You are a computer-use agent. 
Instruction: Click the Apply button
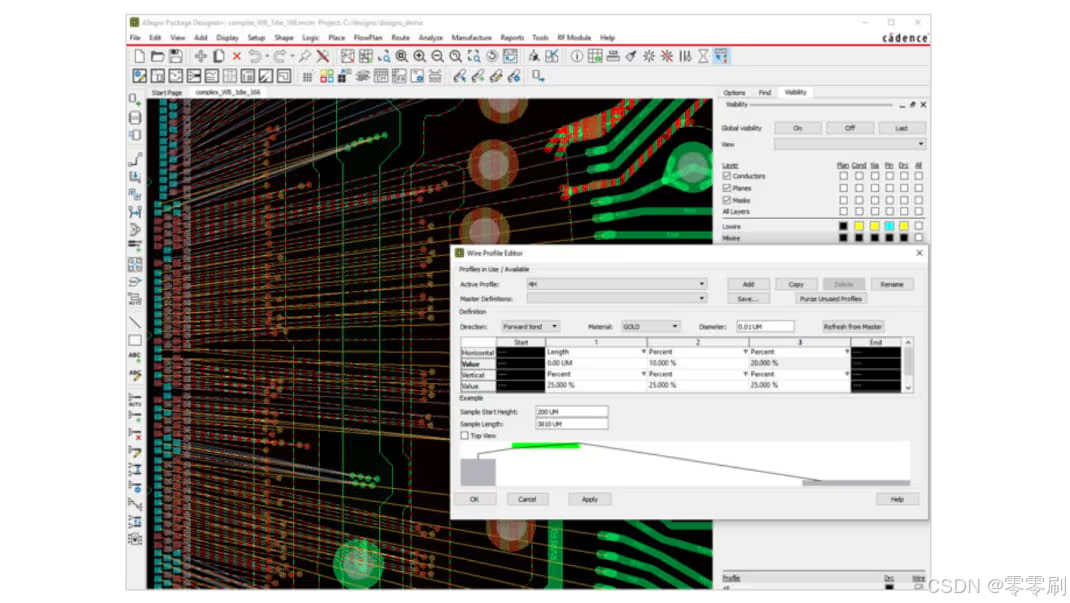(590, 499)
